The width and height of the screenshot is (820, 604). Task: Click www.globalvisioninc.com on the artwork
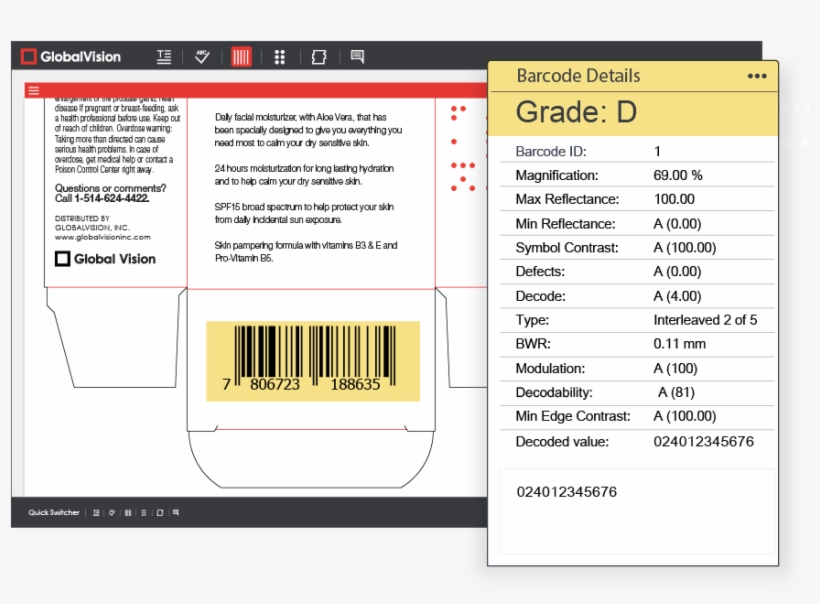102,237
